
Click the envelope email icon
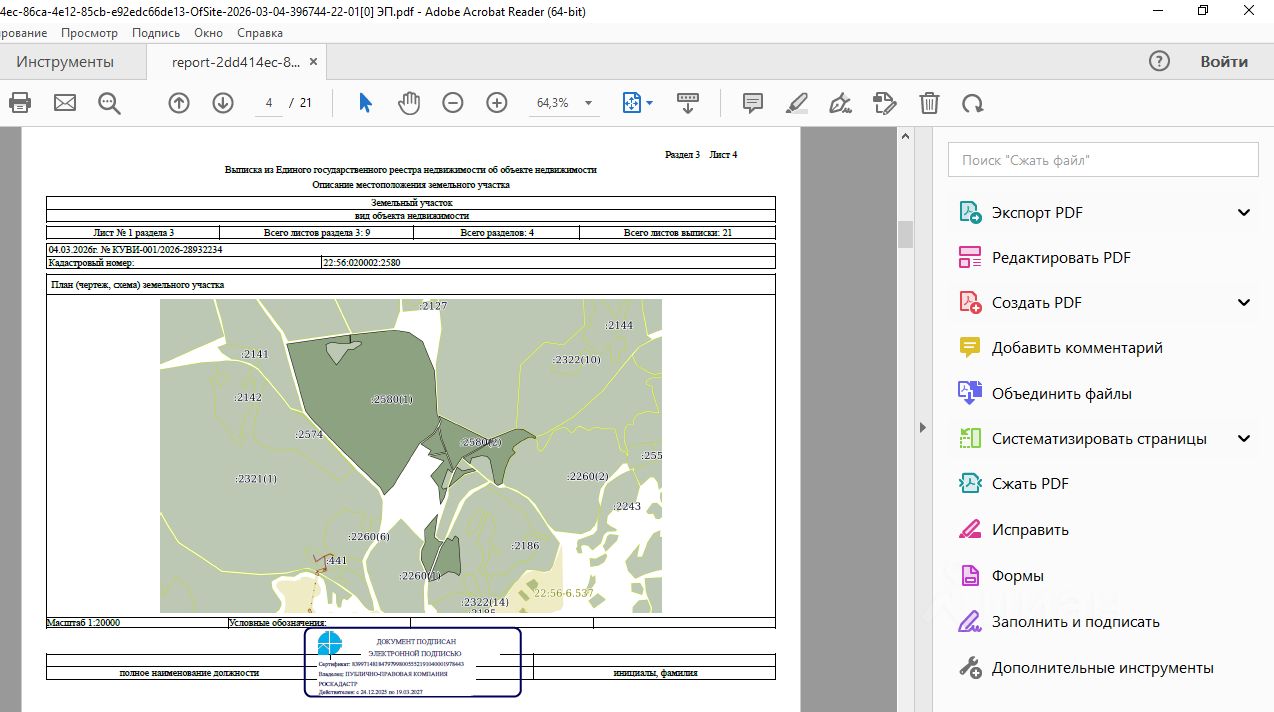[x=65, y=103]
